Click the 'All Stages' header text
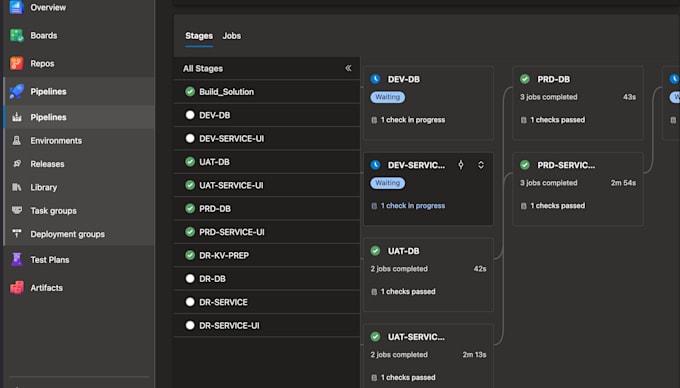Screen dimensions: 680x388 tap(203, 68)
